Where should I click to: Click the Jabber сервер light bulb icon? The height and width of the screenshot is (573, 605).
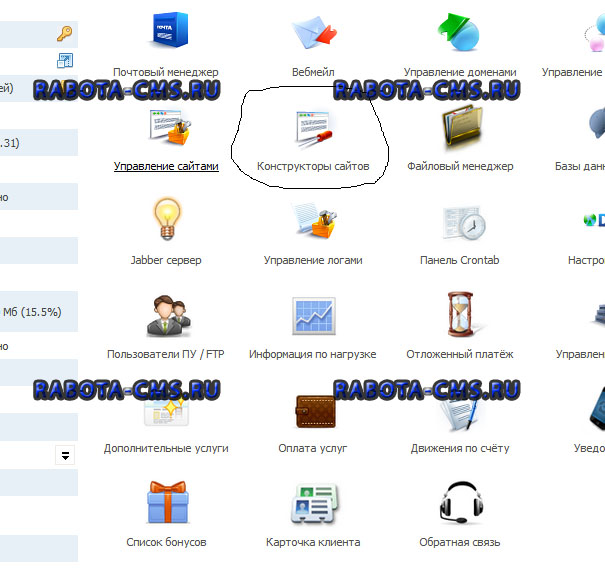167,219
